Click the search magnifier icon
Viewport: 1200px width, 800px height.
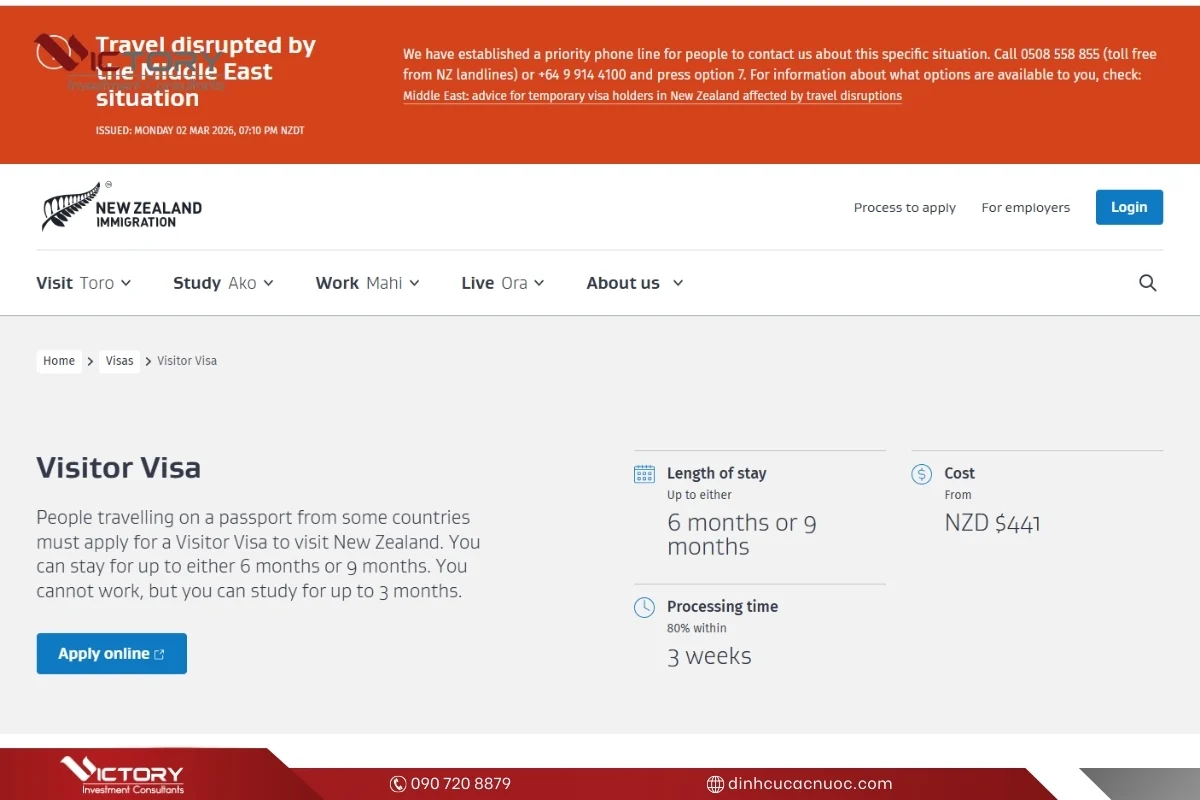coord(1147,283)
